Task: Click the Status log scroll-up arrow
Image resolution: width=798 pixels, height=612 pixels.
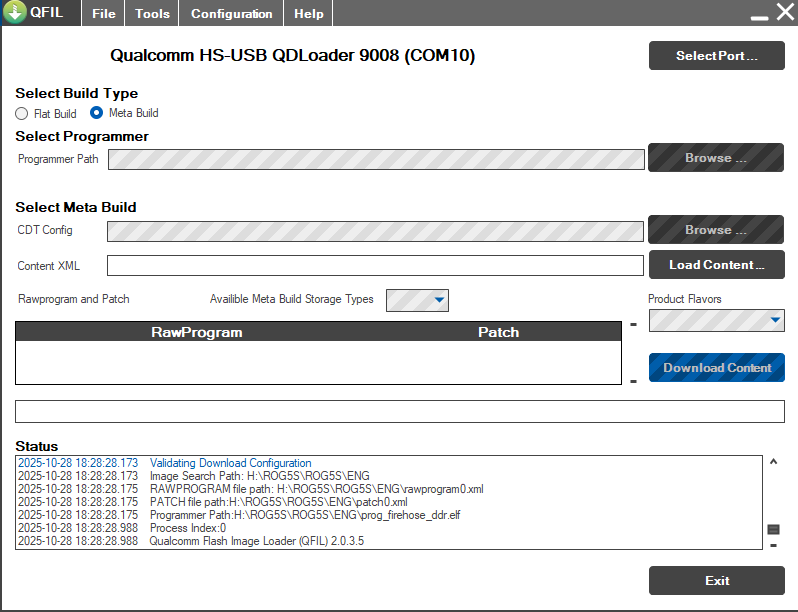Action: (x=774, y=461)
